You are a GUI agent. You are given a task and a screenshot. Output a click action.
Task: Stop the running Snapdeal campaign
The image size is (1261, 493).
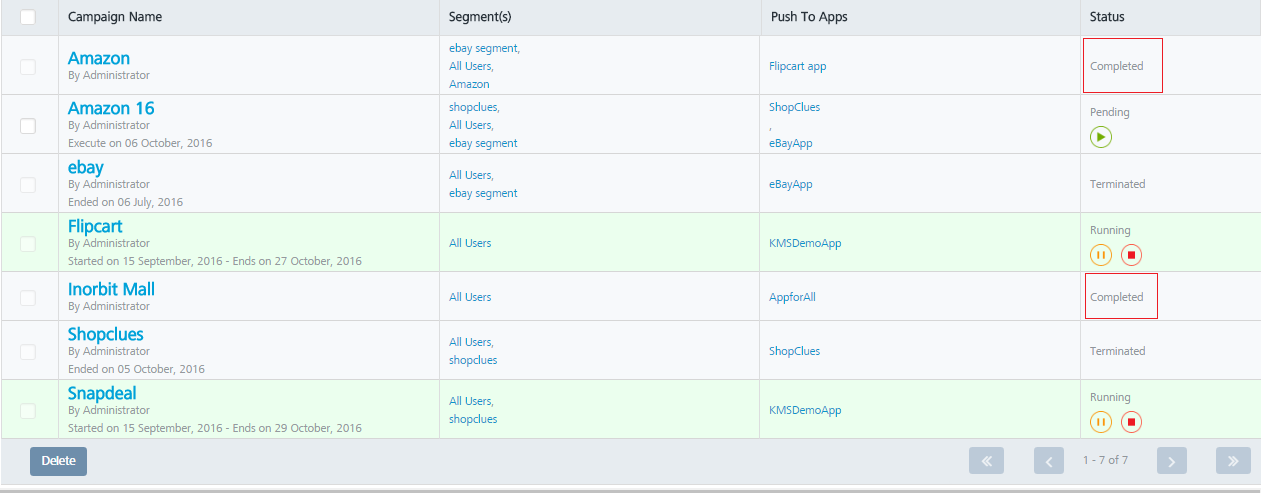[1131, 422]
